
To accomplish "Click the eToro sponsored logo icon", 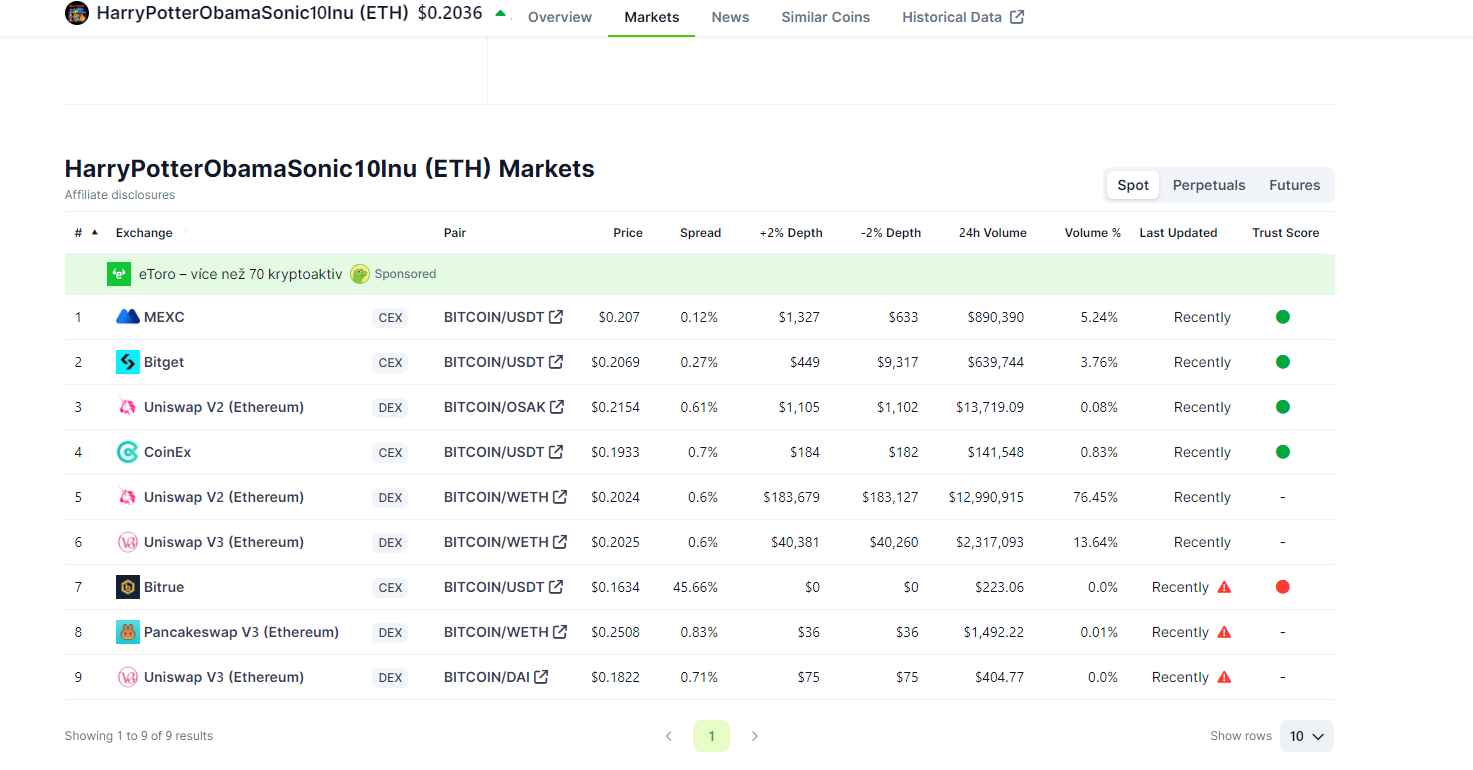I will coord(119,274).
